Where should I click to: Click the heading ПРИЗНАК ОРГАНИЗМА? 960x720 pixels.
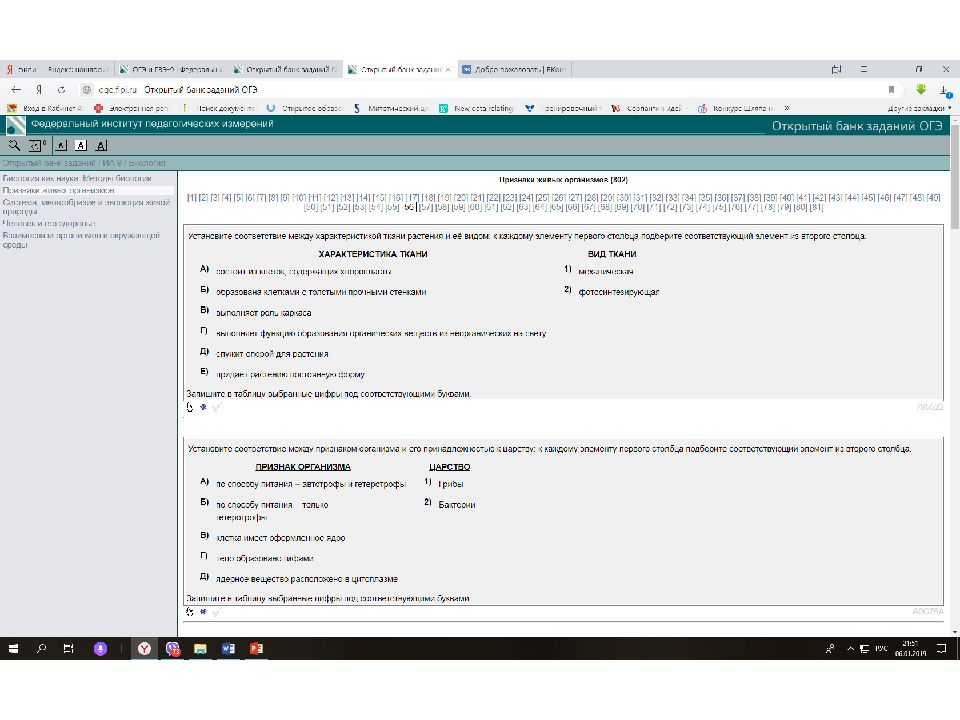303,467
